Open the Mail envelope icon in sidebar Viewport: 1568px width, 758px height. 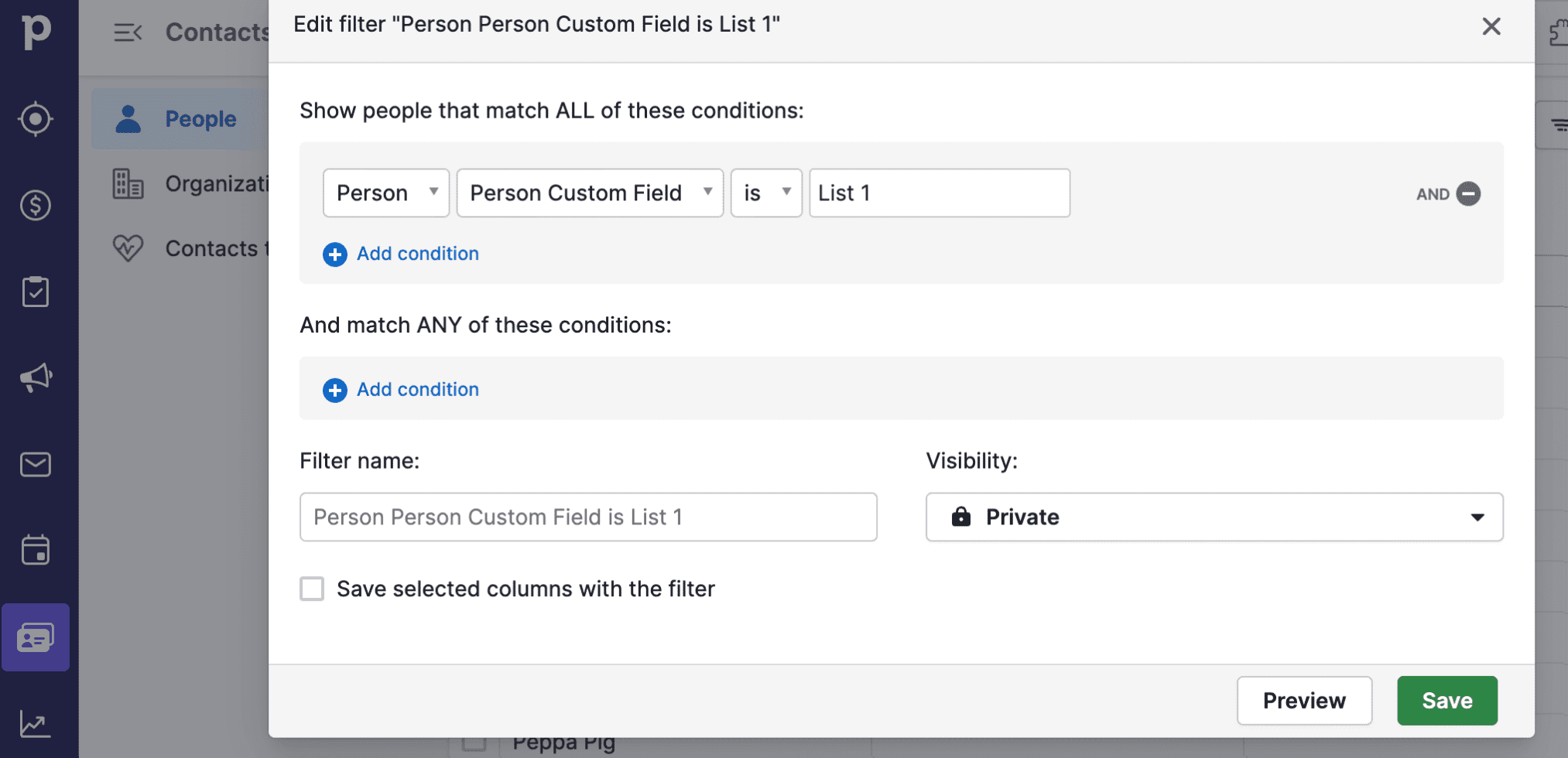36,464
